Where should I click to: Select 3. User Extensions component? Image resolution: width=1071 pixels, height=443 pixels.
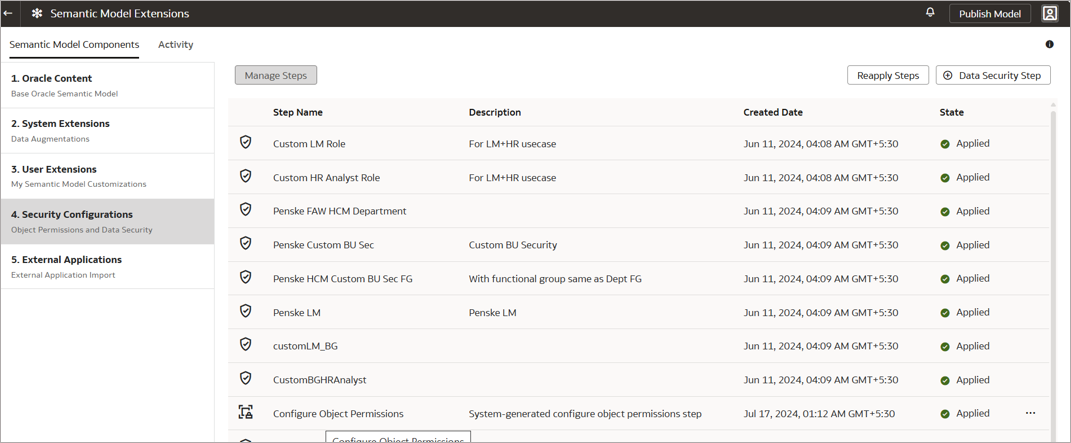click(x=107, y=176)
